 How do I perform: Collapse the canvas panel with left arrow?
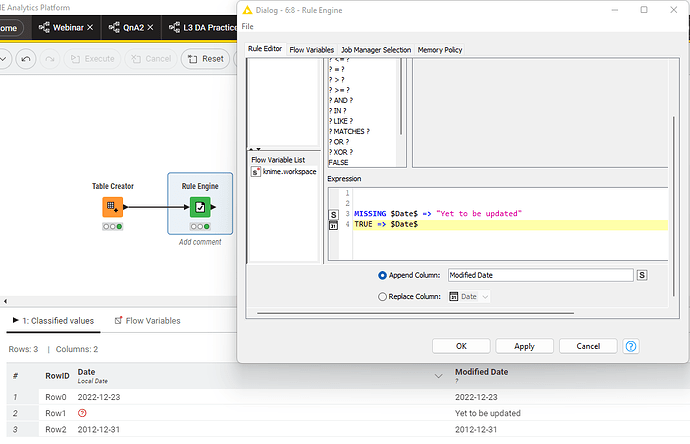(5, 301)
